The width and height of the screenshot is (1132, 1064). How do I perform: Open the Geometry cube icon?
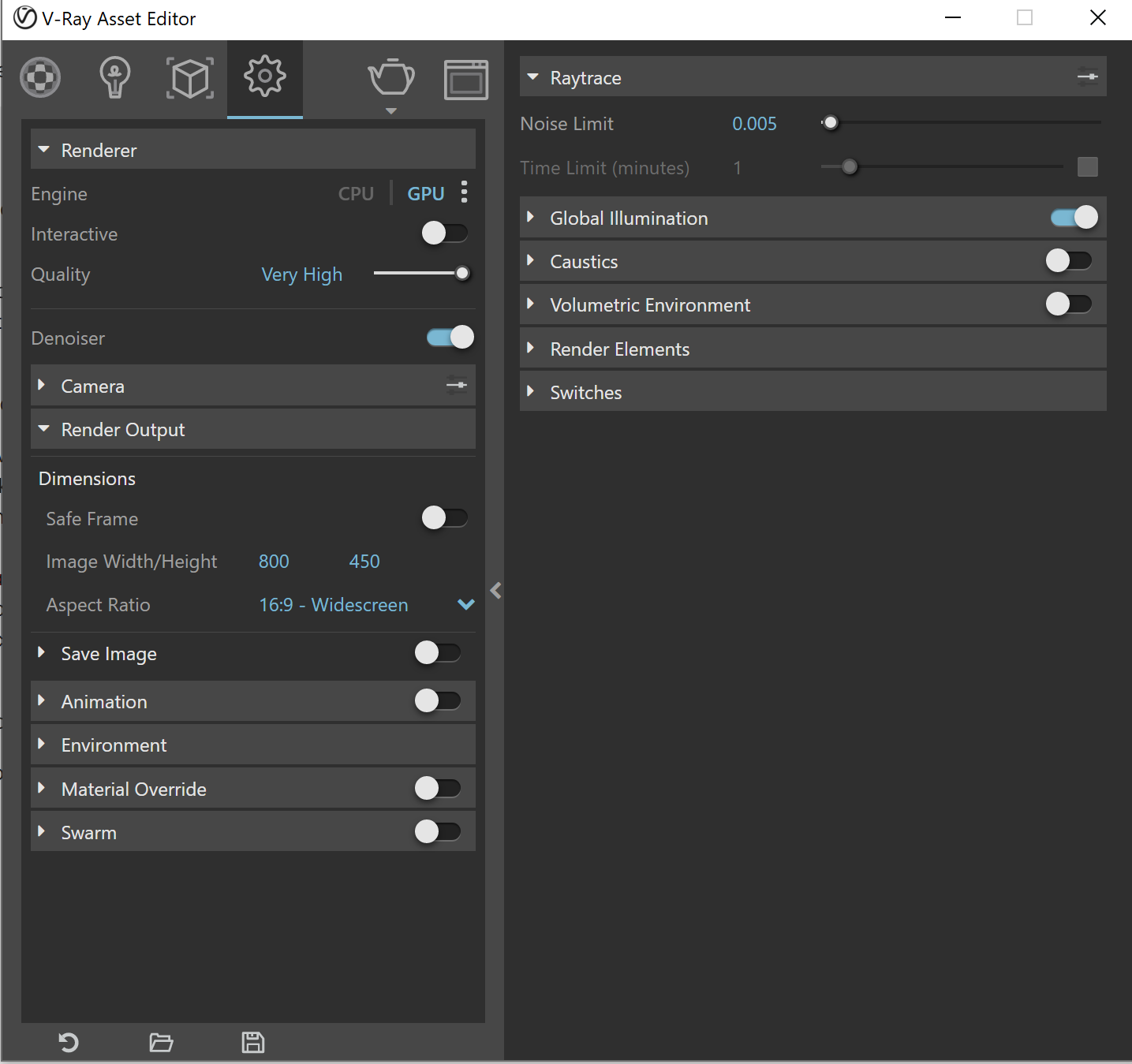190,78
